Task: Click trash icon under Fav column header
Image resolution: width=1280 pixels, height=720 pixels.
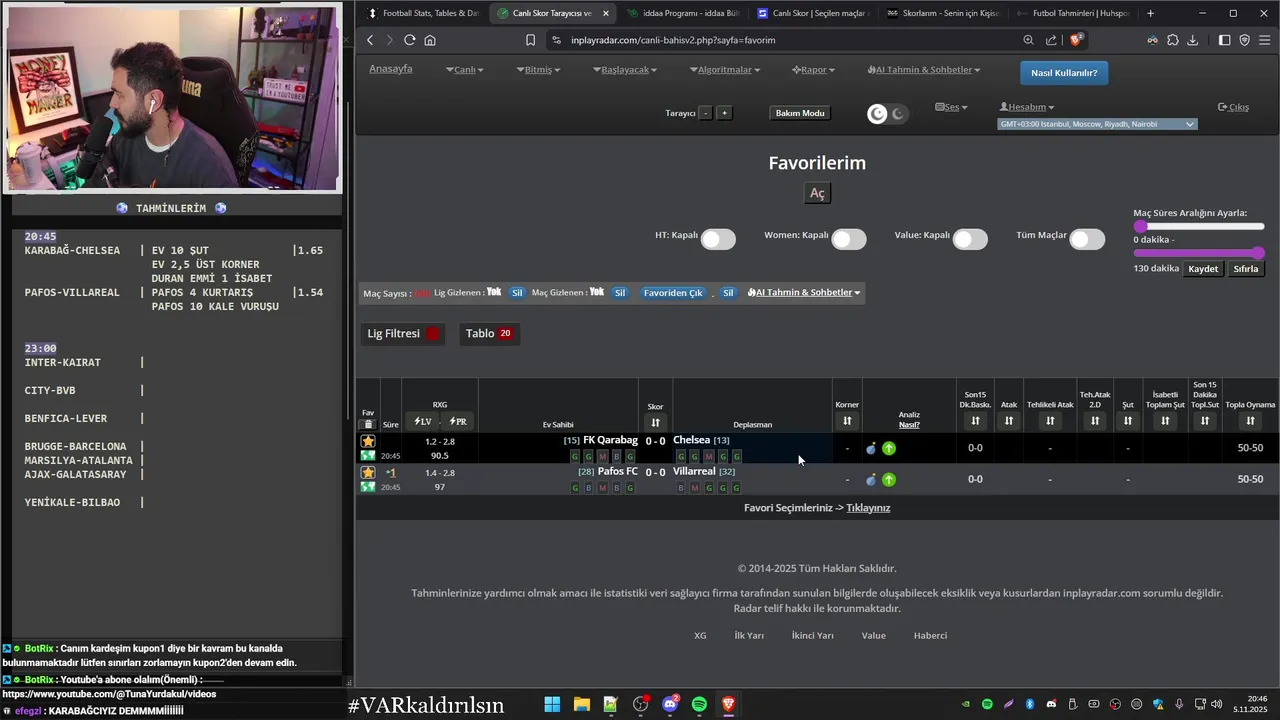Action: tap(368, 424)
